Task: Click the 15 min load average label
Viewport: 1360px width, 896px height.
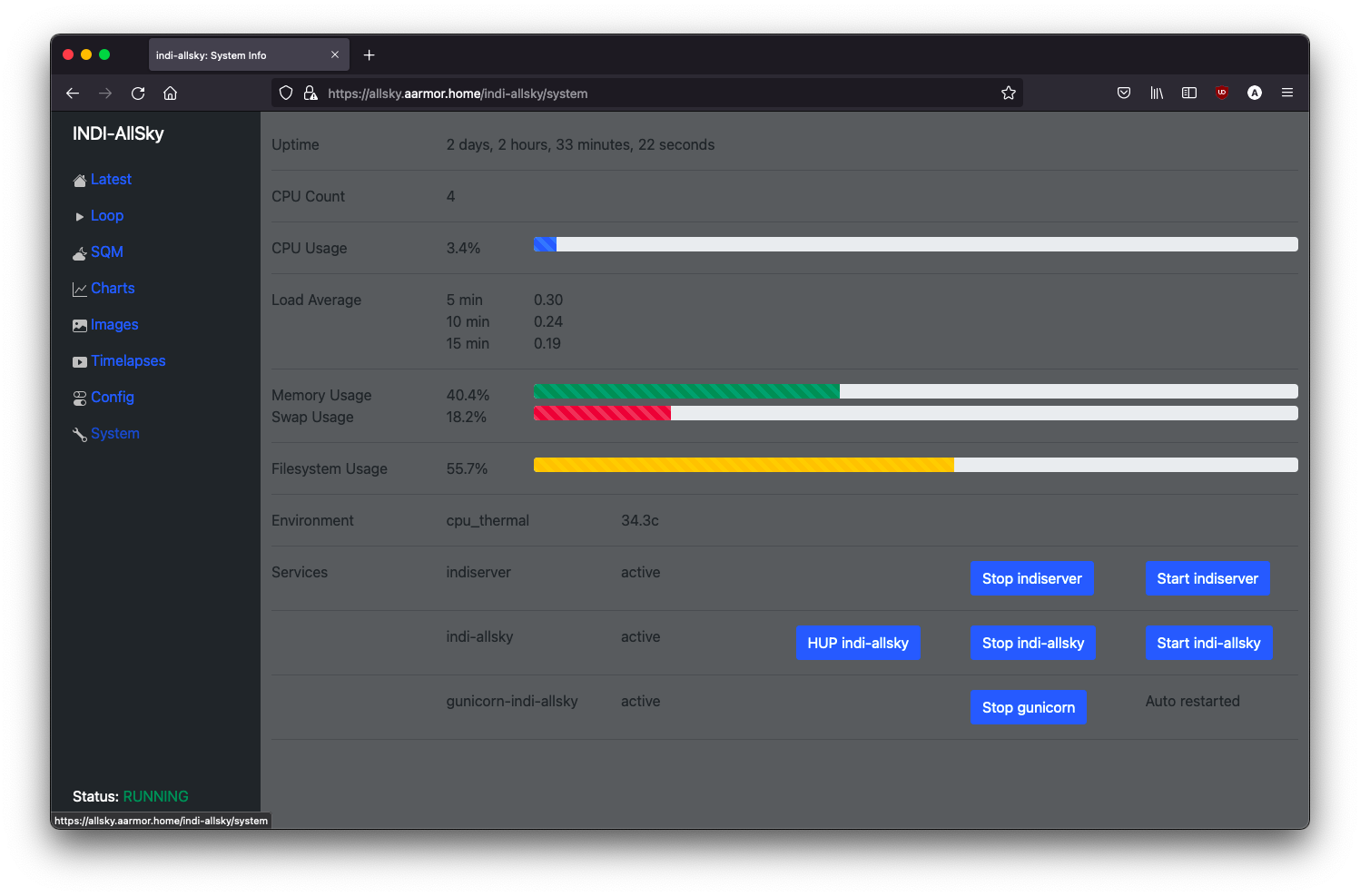Action: coord(468,343)
